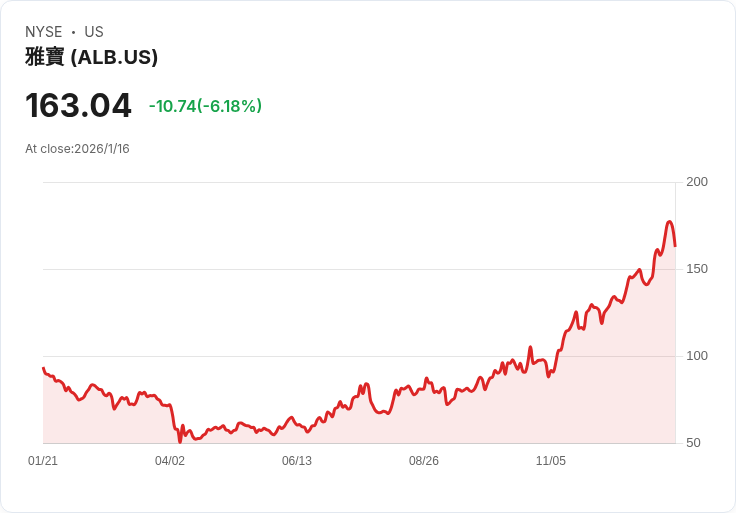The height and width of the screenshot is (513, 736).
Task: Open the 雅寶 (ALB.US) stock title
Action: (92, 58)
